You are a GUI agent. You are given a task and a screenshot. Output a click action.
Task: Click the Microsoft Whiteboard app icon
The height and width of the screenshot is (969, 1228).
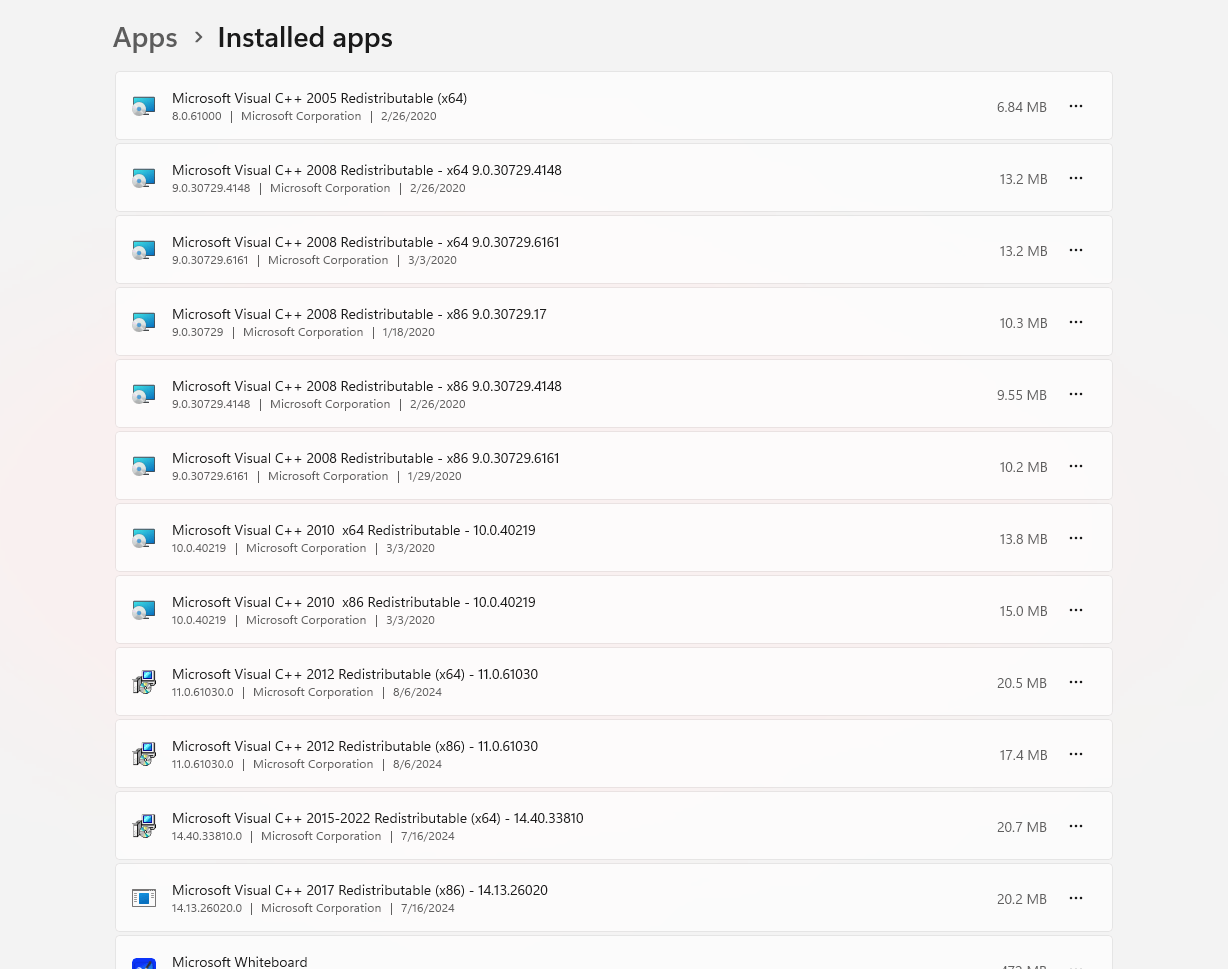coord(144,964)
